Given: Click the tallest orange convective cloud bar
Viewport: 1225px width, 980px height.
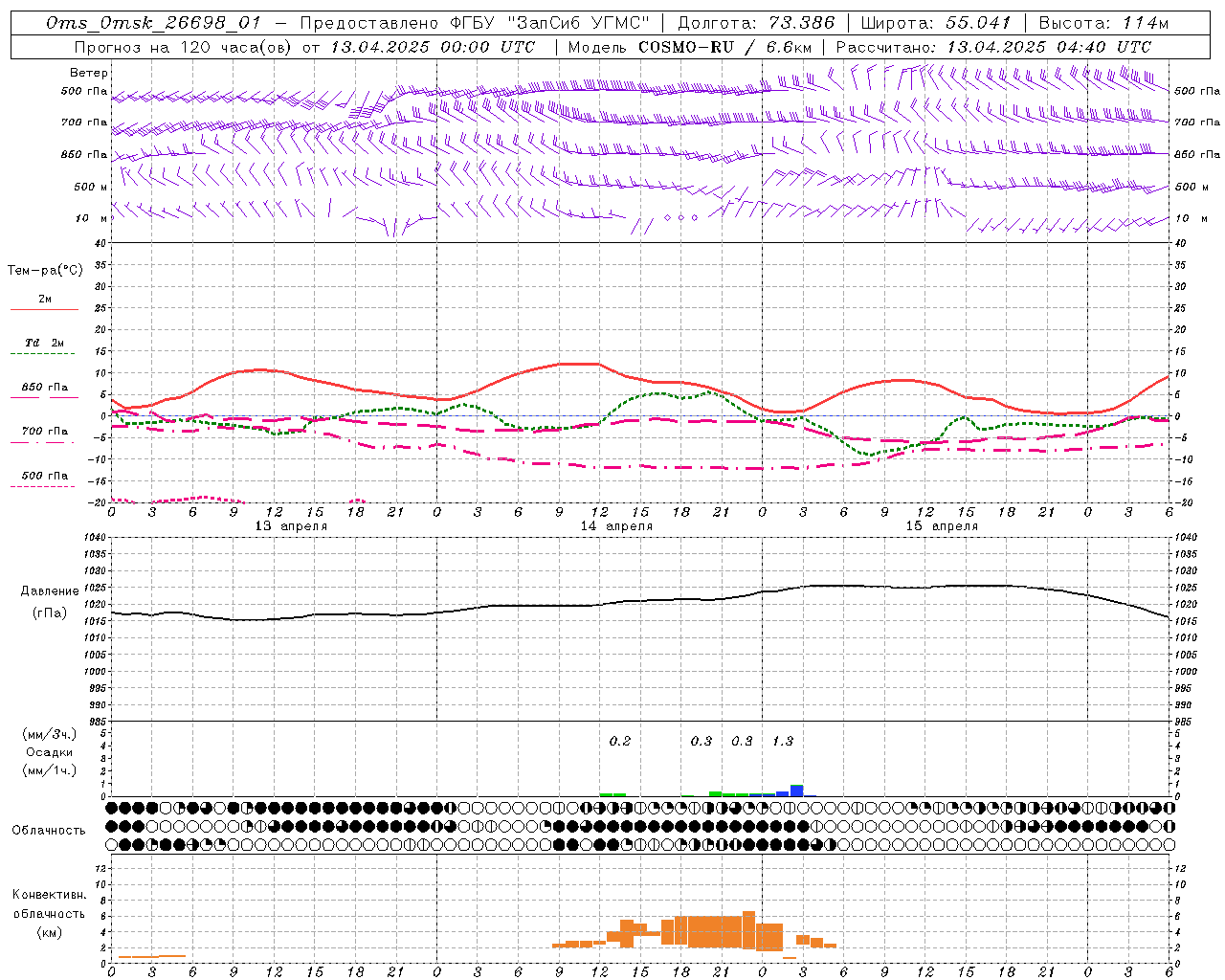Looking at the screenshot, I should coord(749,929).
